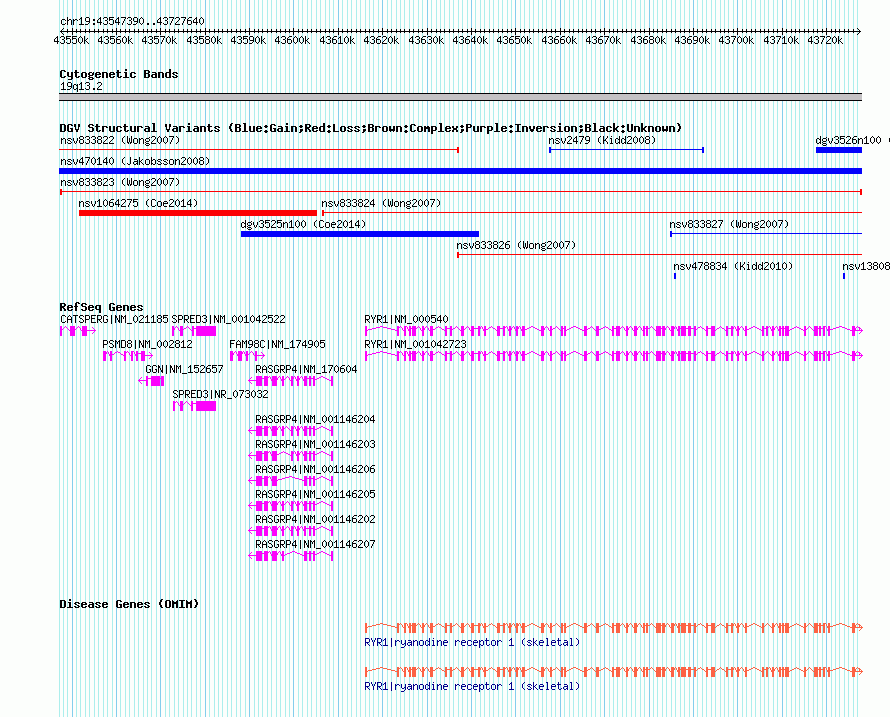This screenshot has width=890, height=717.
Task: Open the RYR1|NM_000540 gene label
Action: 406,320
